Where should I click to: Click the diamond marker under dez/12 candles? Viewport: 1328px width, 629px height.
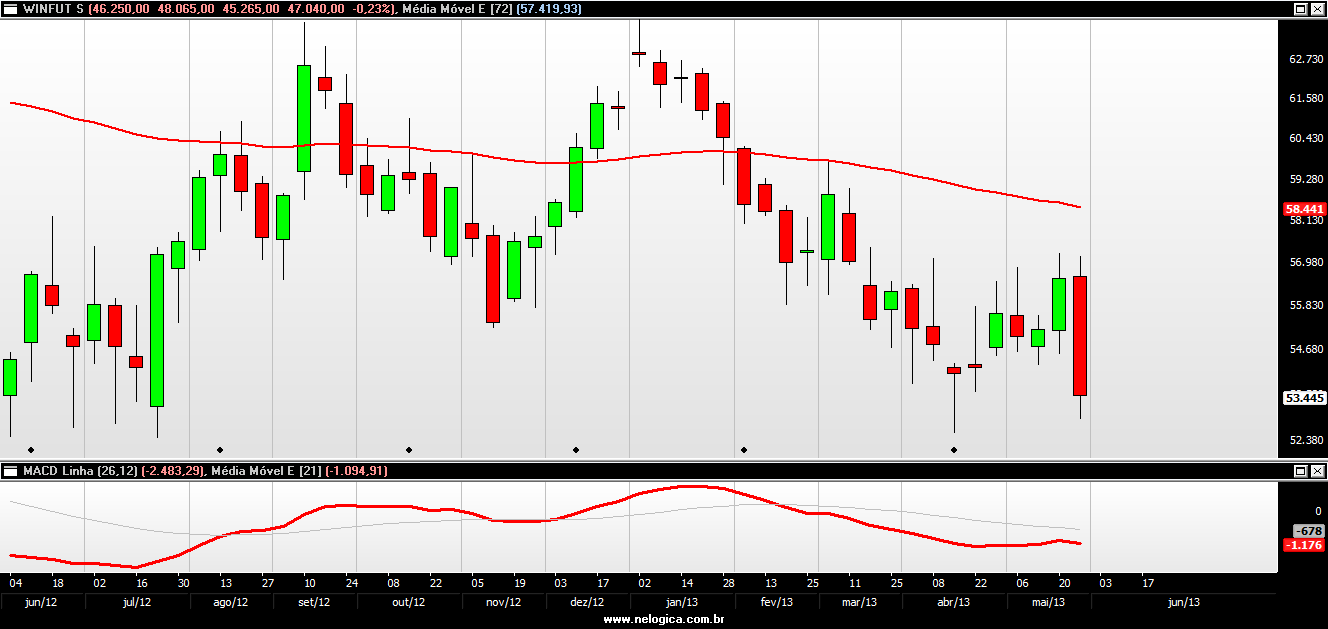(576, 450)
